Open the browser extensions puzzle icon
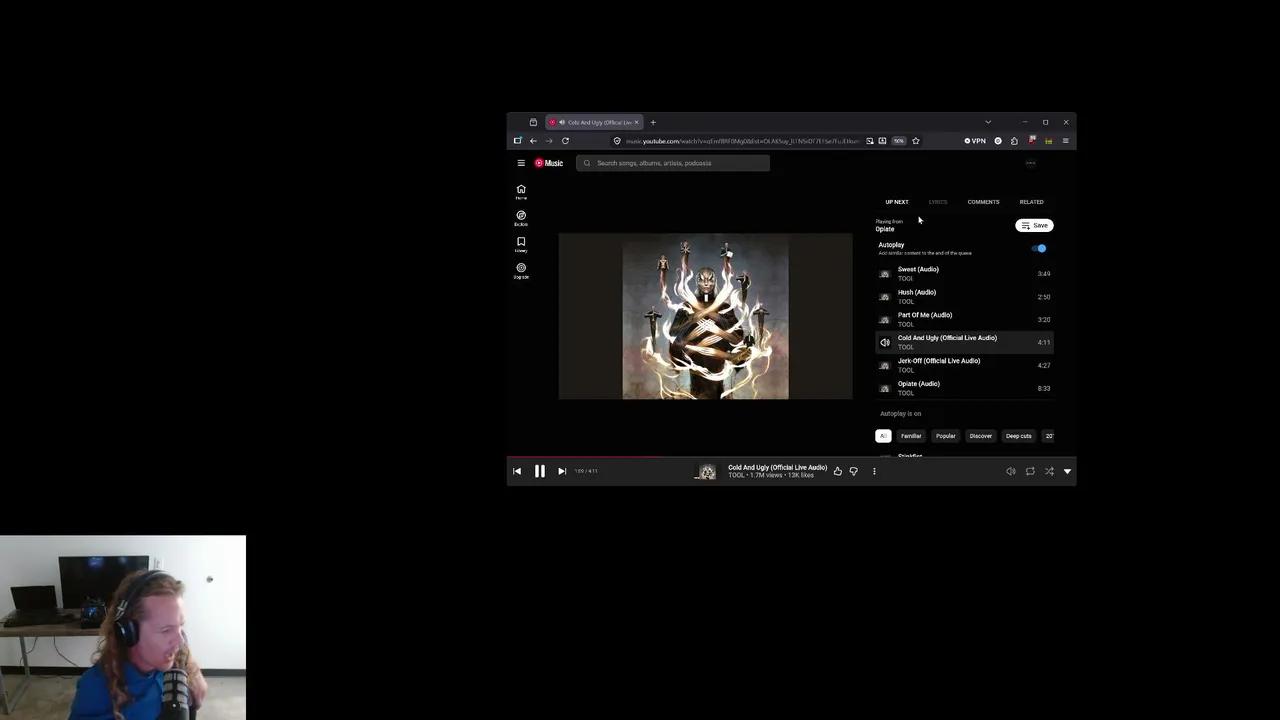The height and width of the screenshot is (720, 1280). tap(1014, 141)
